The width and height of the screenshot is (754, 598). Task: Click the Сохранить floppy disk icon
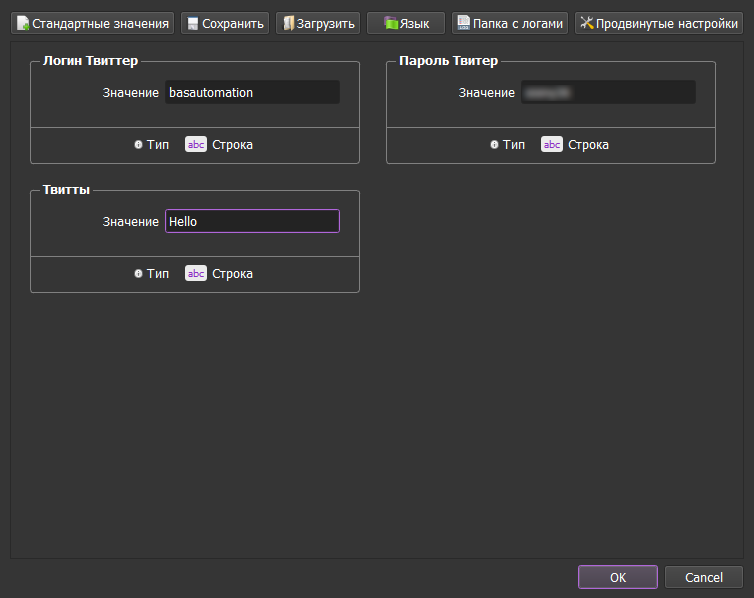pos(192,23)
